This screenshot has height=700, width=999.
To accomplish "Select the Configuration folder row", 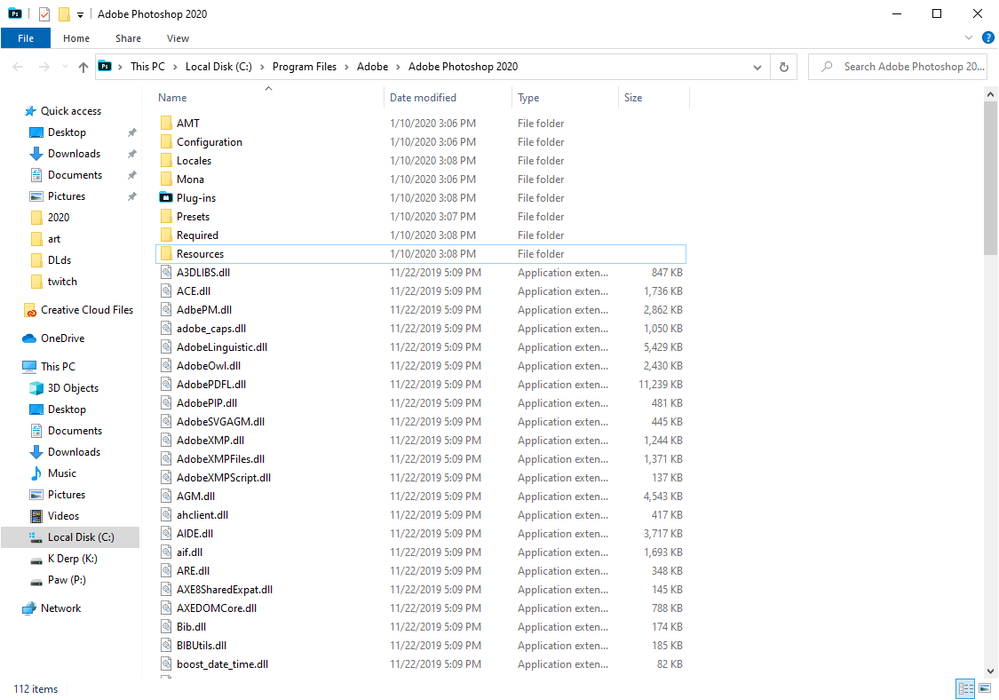I will click(x=420, y=142).
